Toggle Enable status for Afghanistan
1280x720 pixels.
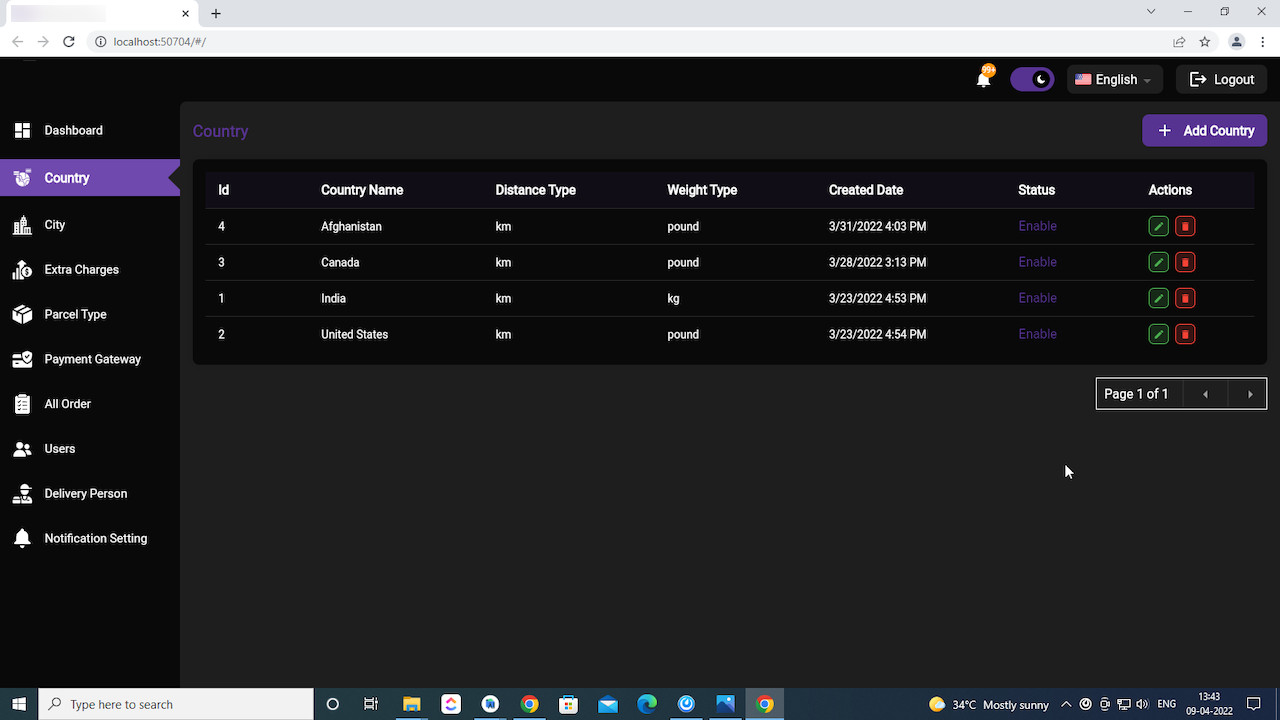1037,226
